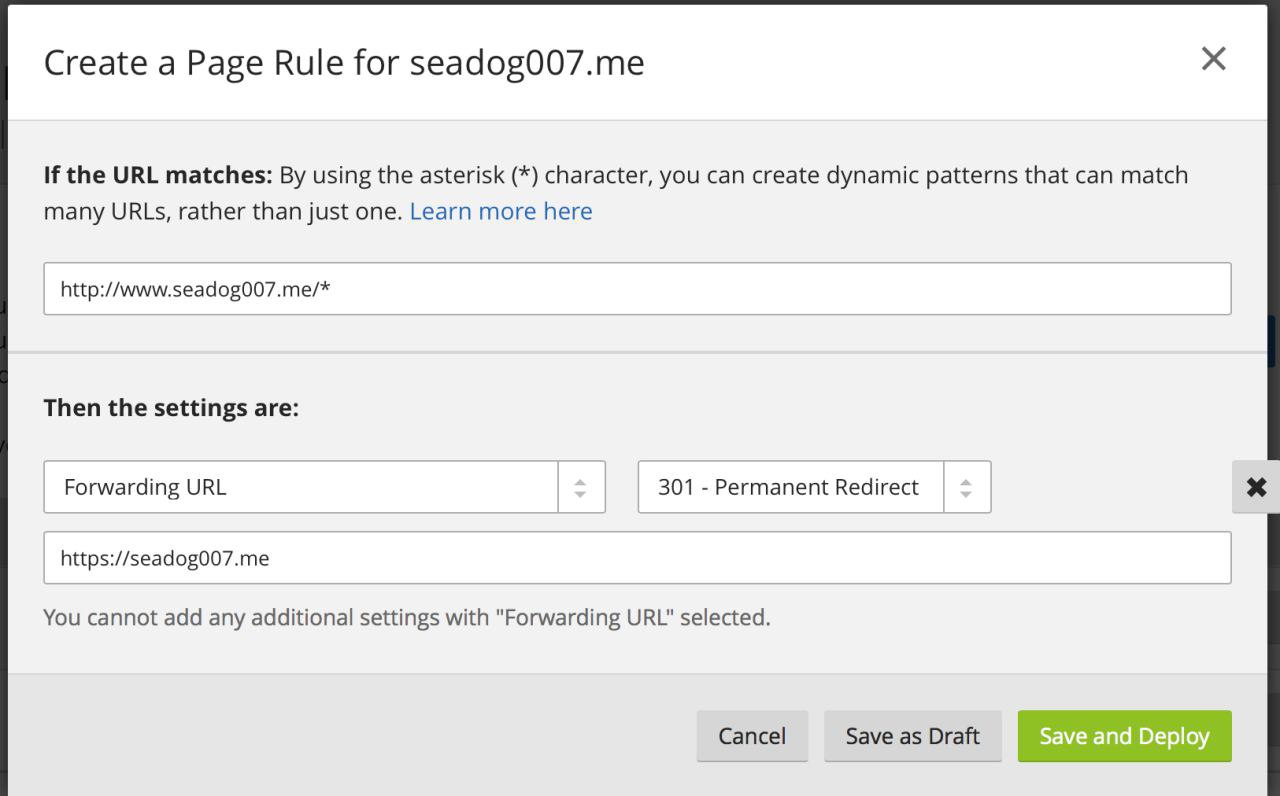Expand the 301 - Permanent Redirect dropdown
The image size is (1280, 796).
pos(790,487)
